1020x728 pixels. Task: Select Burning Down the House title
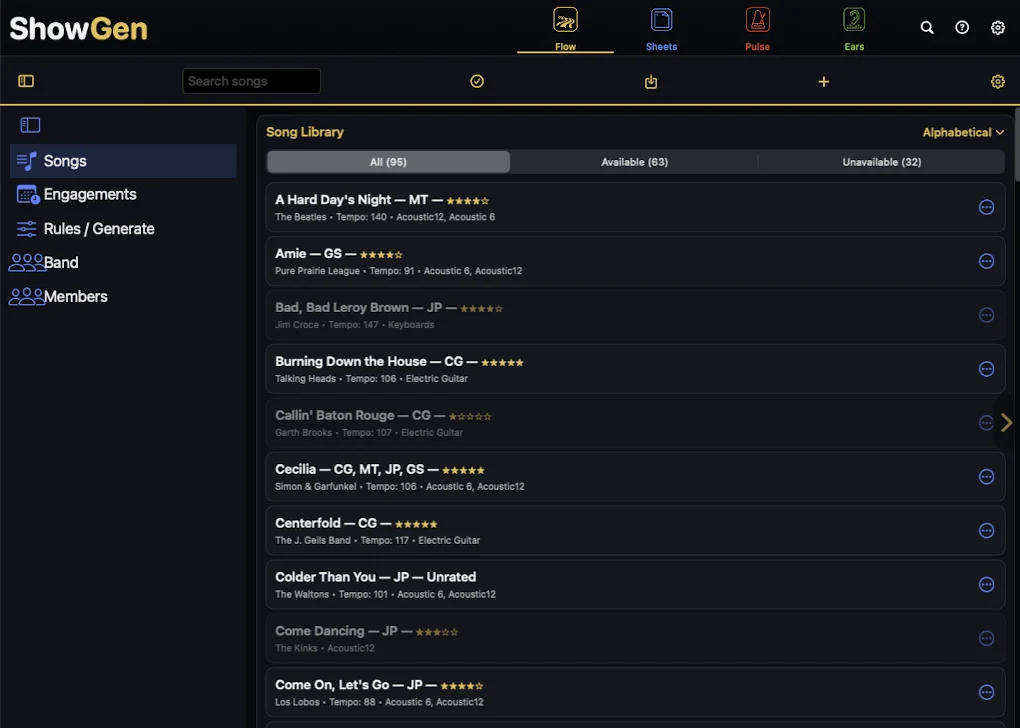(x=351, y=362)
